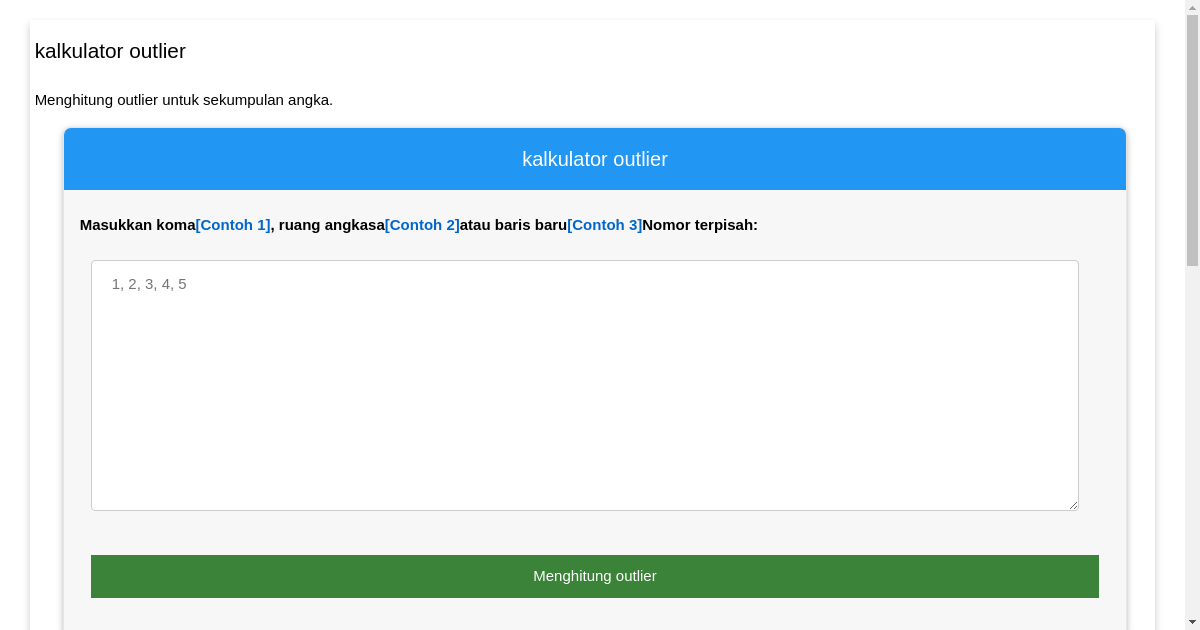Click the blue kalkulator outlier header banner

595,159
